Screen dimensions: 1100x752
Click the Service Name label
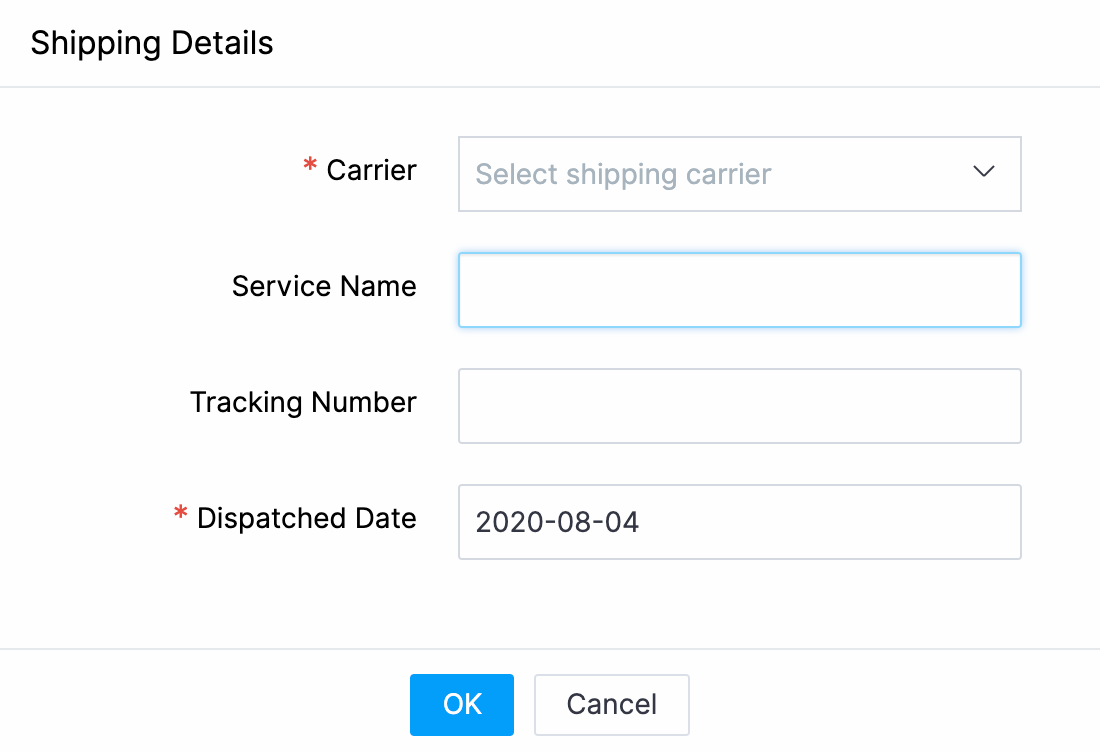coord(324,286)
